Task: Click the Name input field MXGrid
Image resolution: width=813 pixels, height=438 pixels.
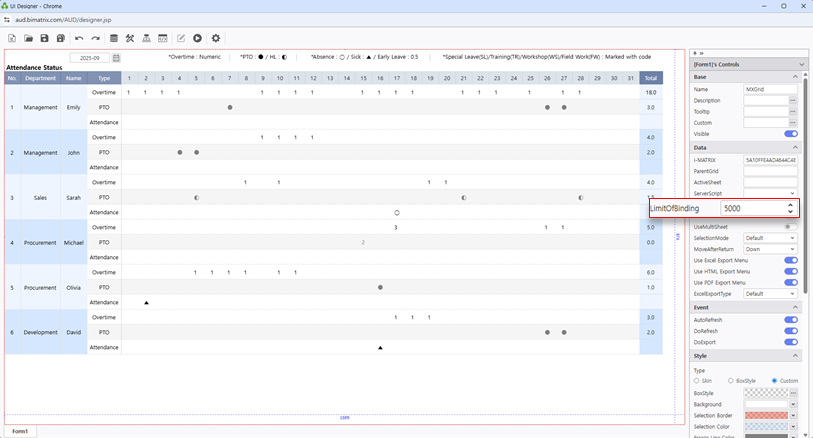Action: [x=770, y=89]
